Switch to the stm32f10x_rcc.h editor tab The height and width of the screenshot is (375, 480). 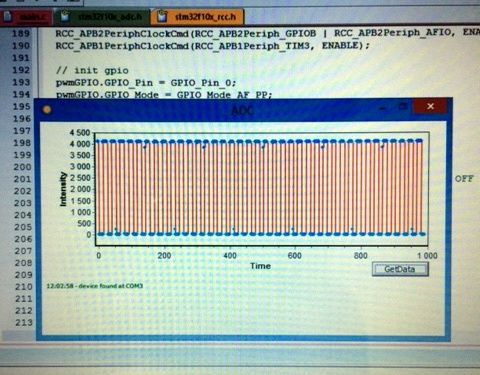[197, 17]
